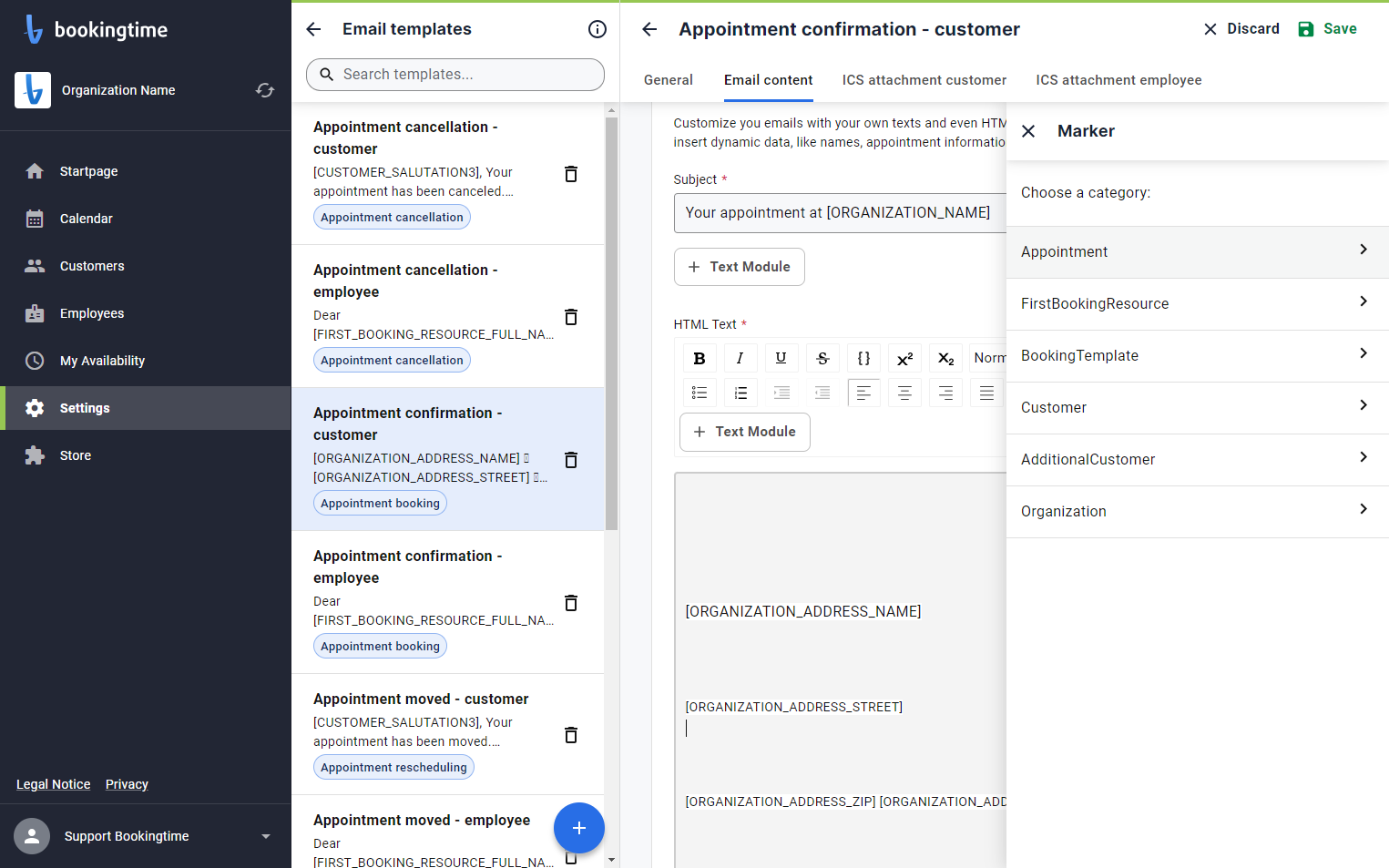Expand BookingTemplate marker category
This screenshot has height=868, width=1389.
pyautogui.click(x=1198, y=356)
